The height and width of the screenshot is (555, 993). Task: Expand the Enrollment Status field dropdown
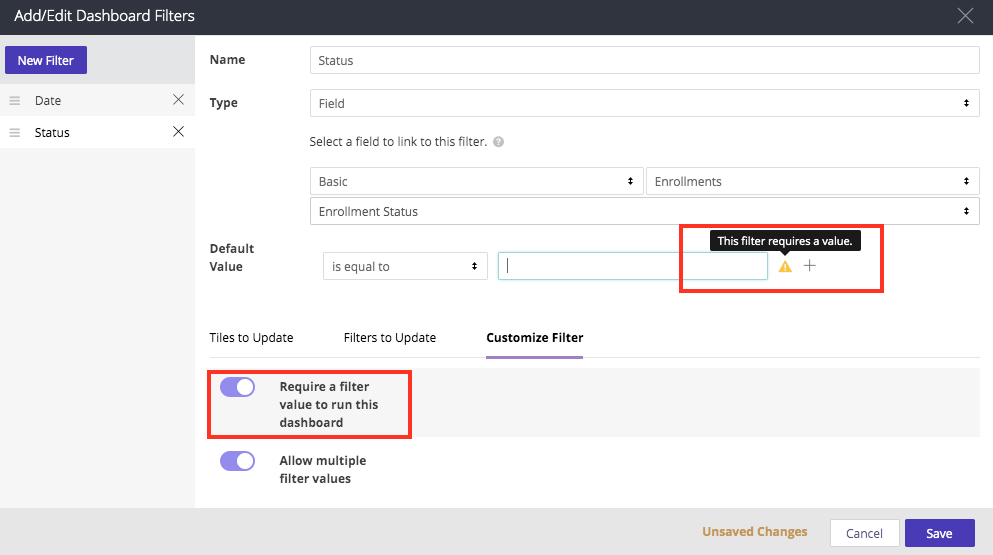pos(644,211)
